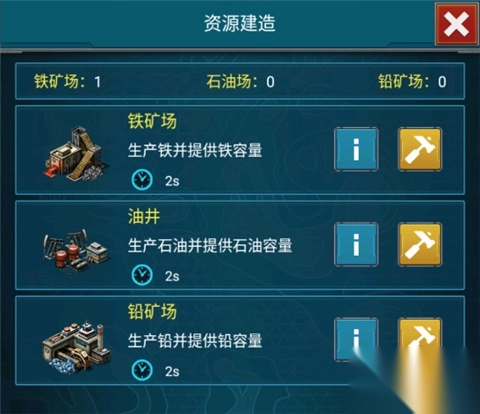Viewport: 480px width, 414px height.
Task: Click the 铁矿场: 1 counter
Action: click(x=67, y=82)
